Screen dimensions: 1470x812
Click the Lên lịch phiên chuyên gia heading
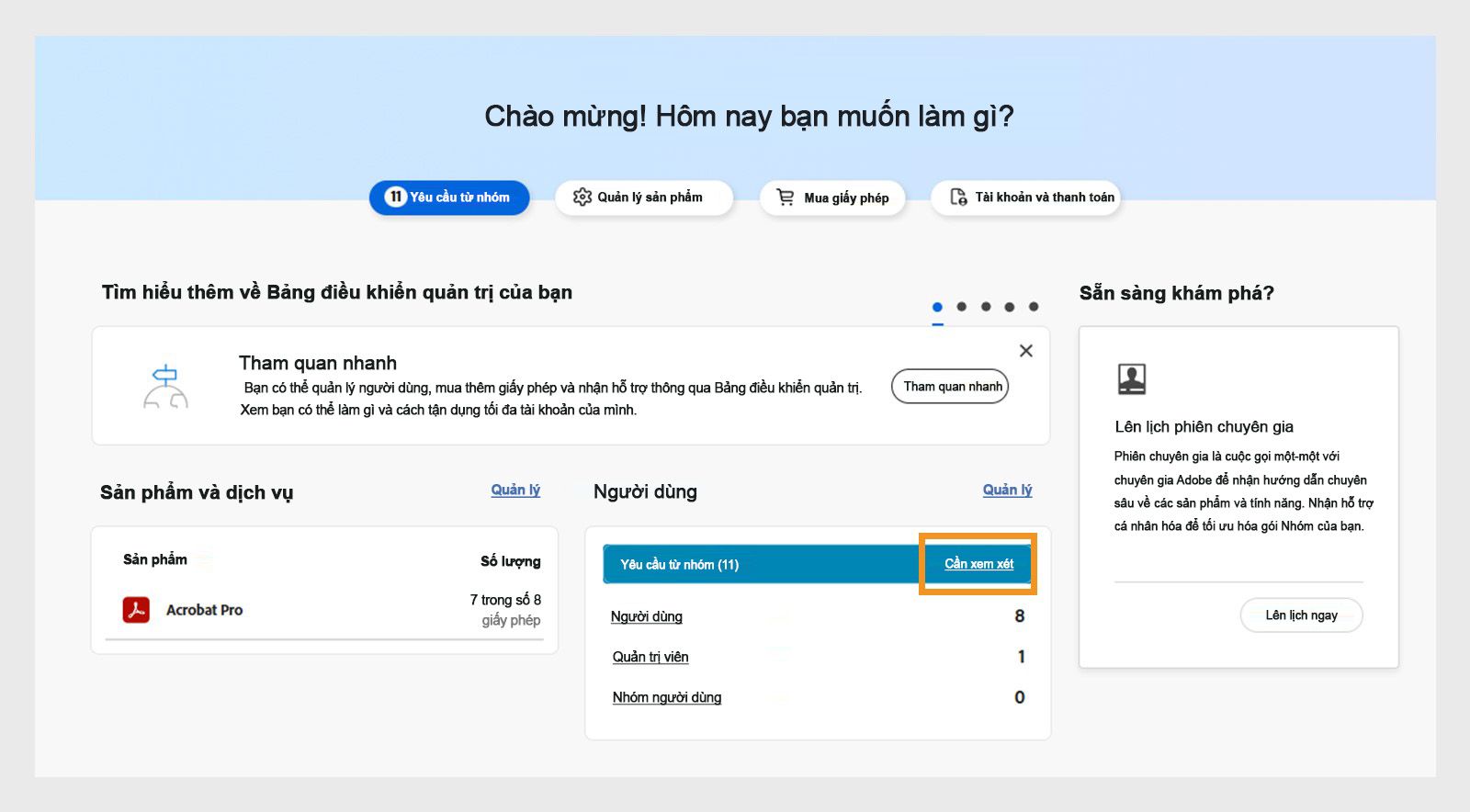coord(1204,426)
